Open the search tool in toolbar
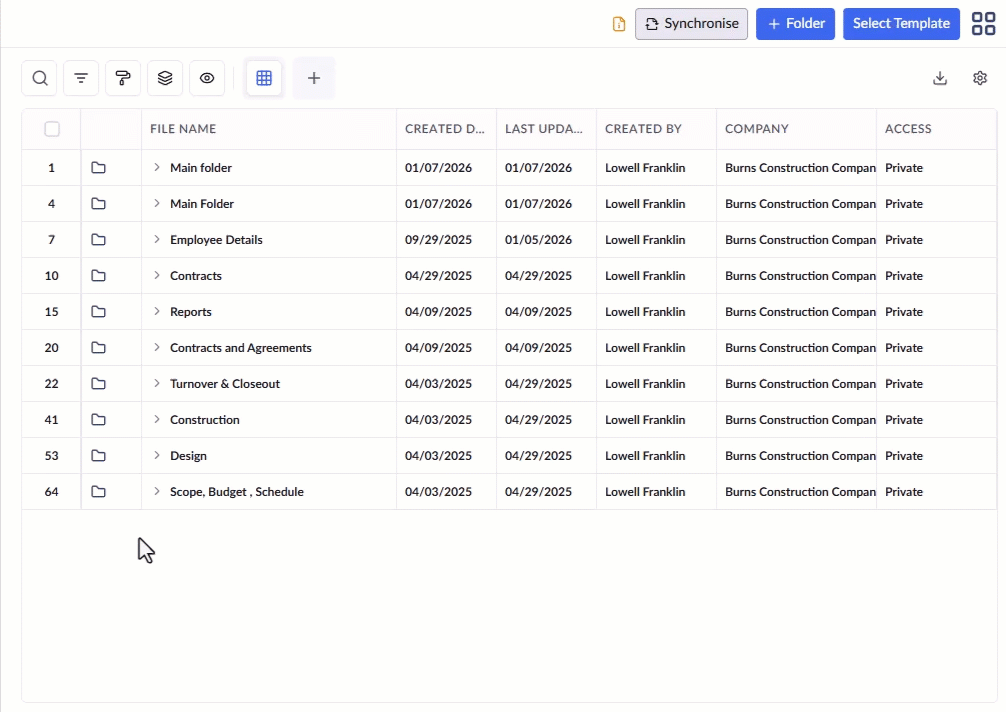 pyautogui.click(x=40, y=78)
